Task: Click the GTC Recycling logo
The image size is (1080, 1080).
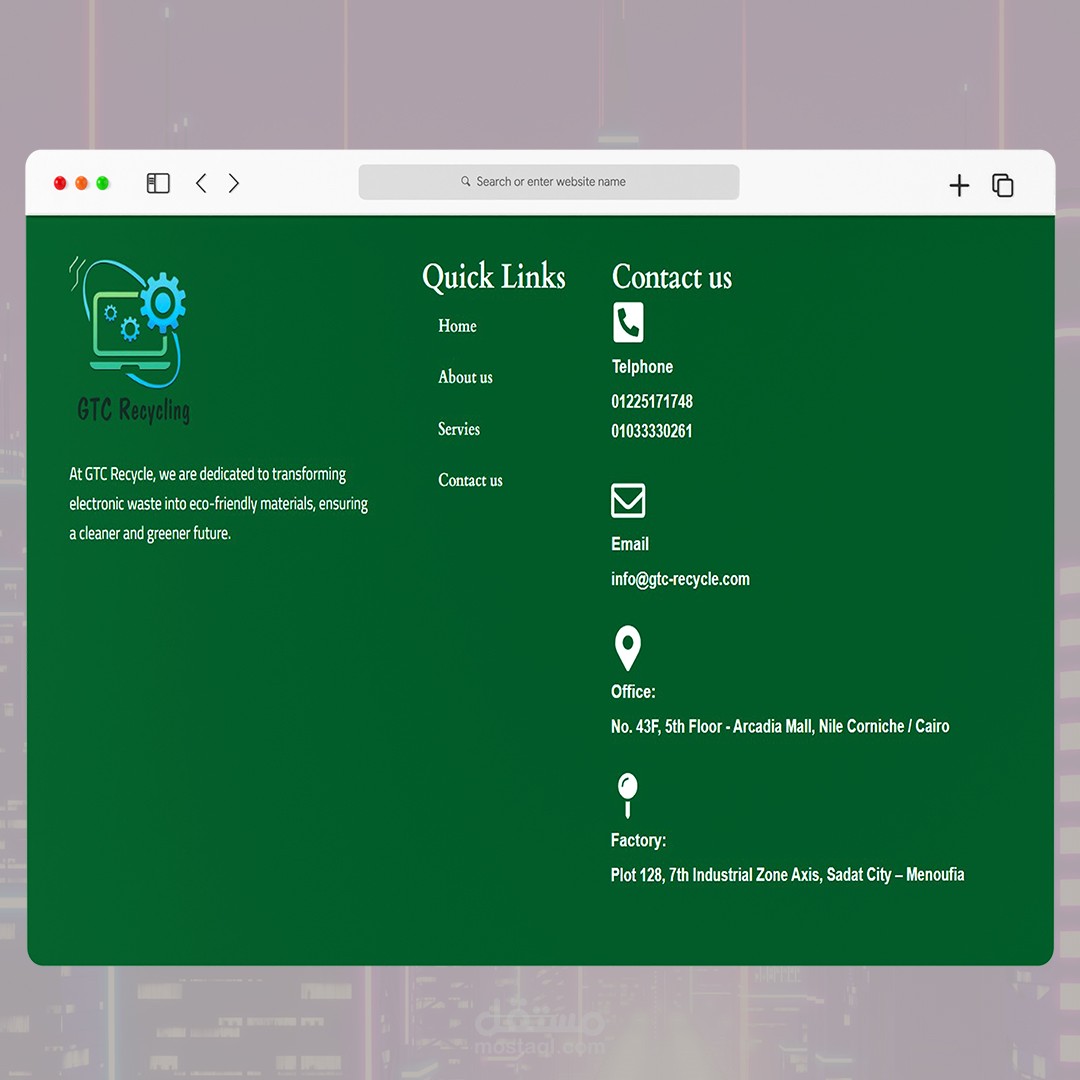Action: coord(129,340)
